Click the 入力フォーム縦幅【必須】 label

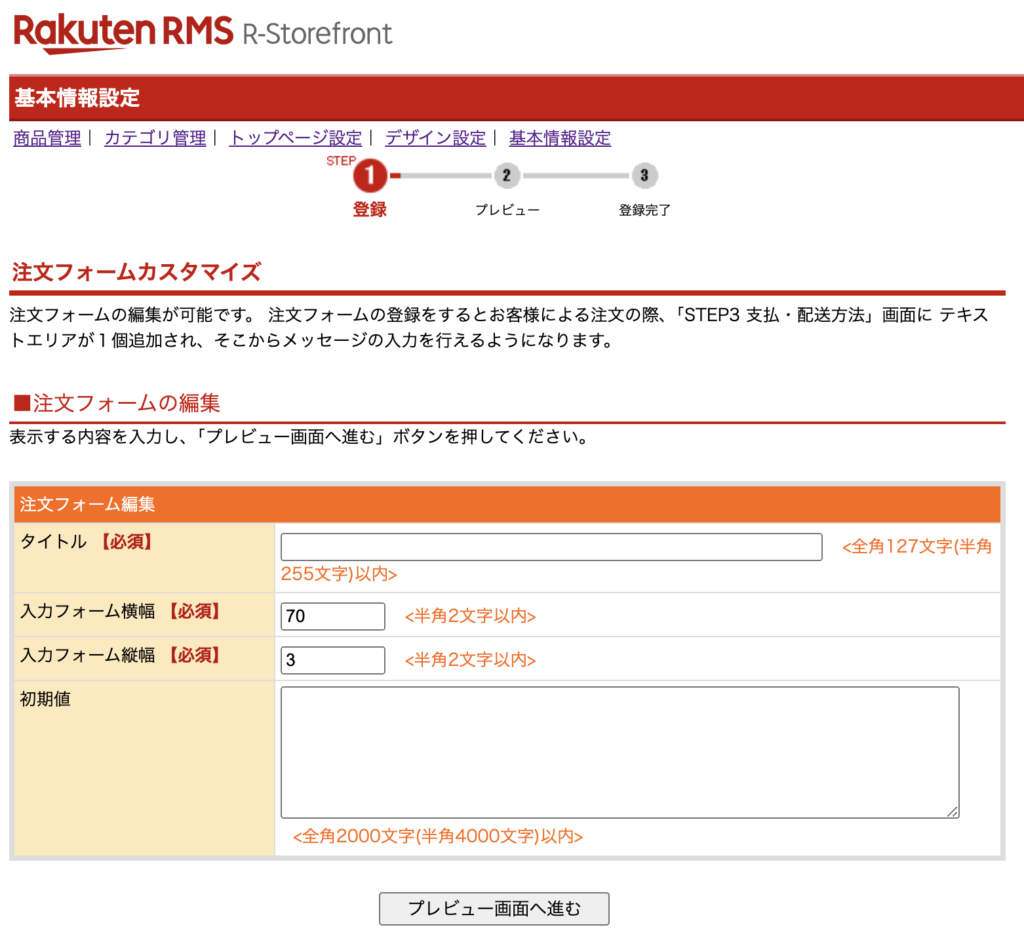(x=121, y=655)
